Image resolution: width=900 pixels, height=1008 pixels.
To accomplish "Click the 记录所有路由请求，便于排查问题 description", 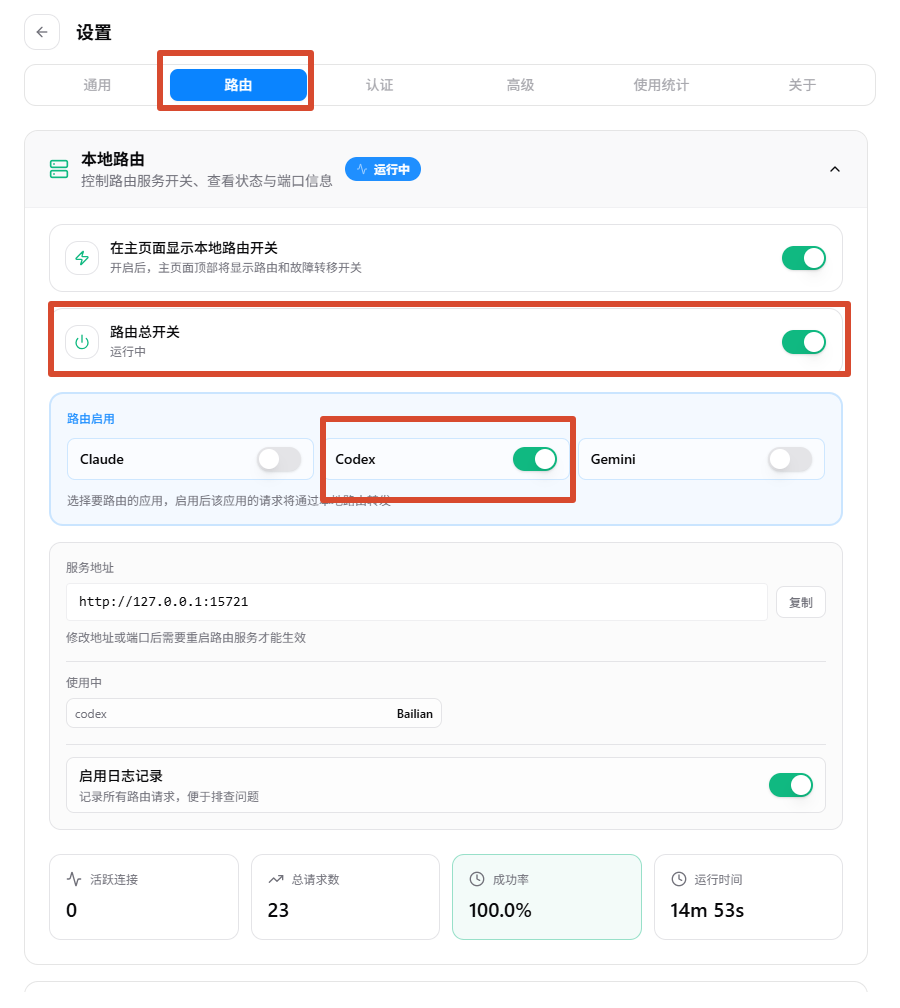I will click(169, 796).
